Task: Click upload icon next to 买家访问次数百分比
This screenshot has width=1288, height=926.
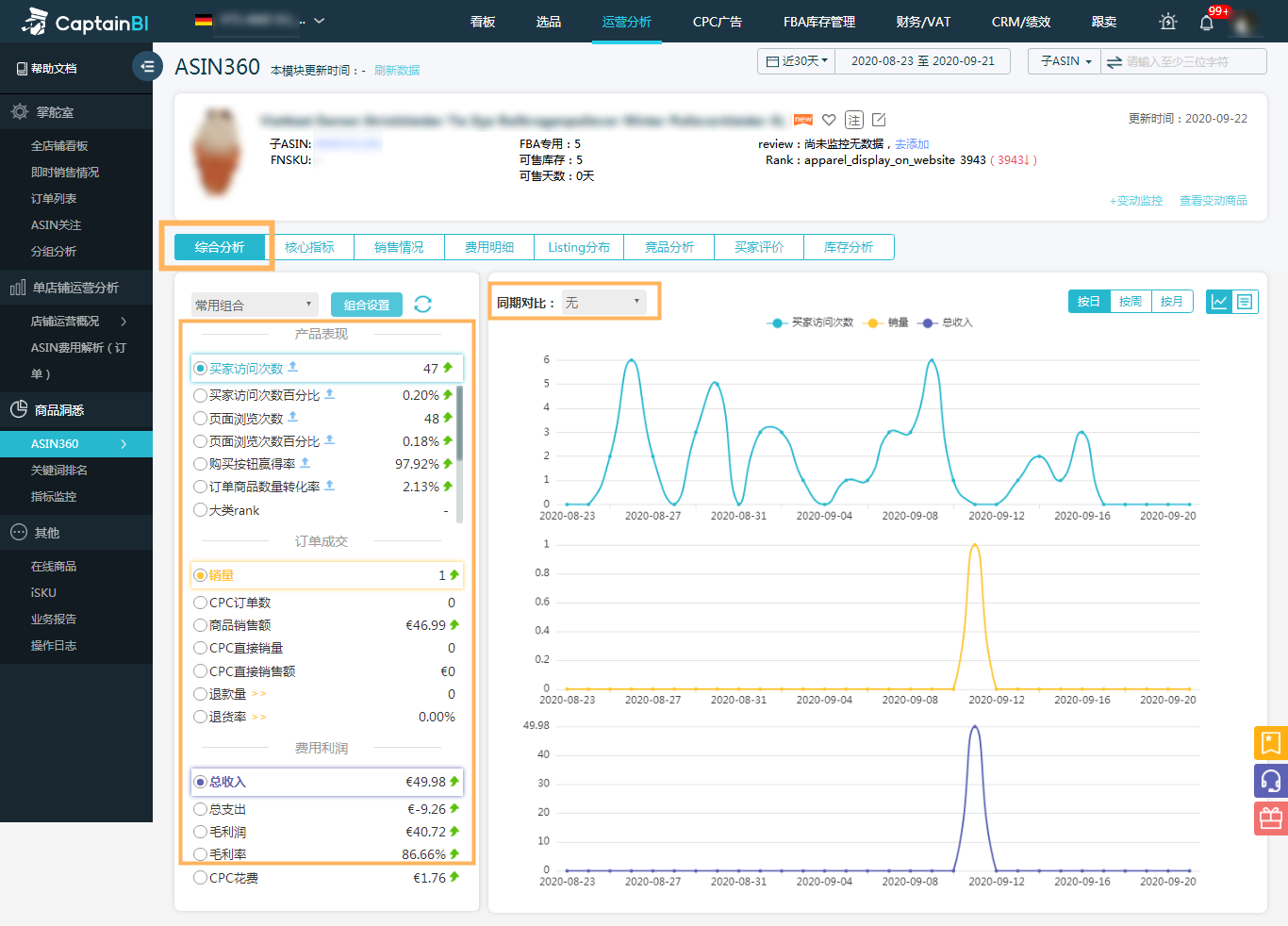Action: pyautogui.click(x=330, y=394)
